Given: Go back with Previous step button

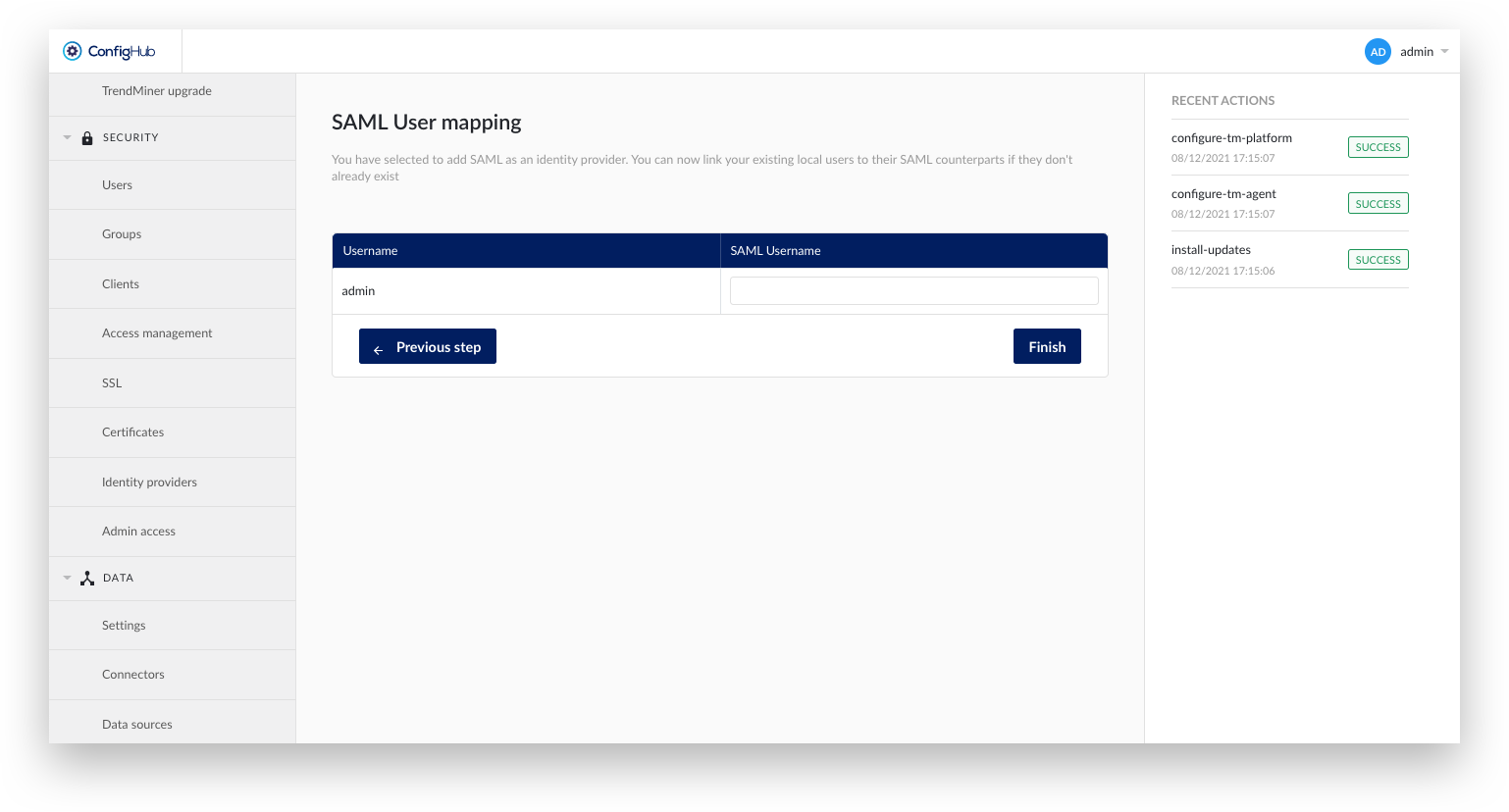Looking at the screenshot, I should [x=428, y=346].
